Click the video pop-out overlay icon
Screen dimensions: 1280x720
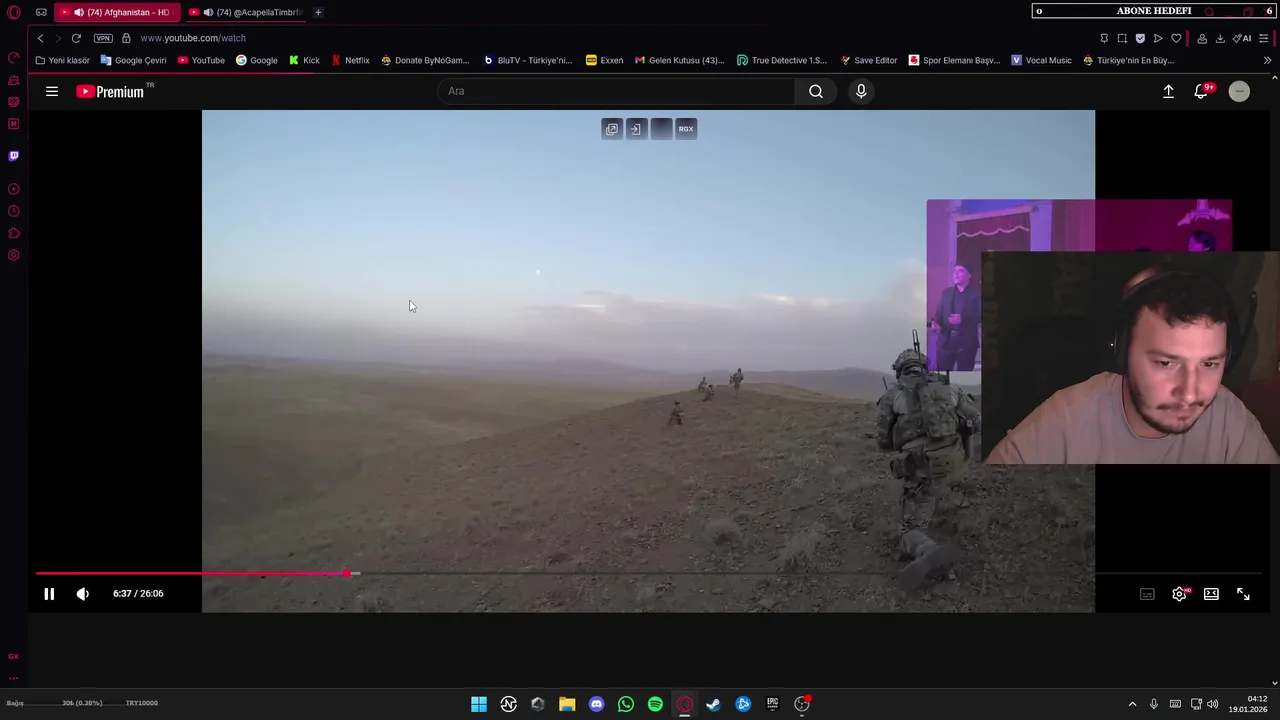(x=612, y=129)
